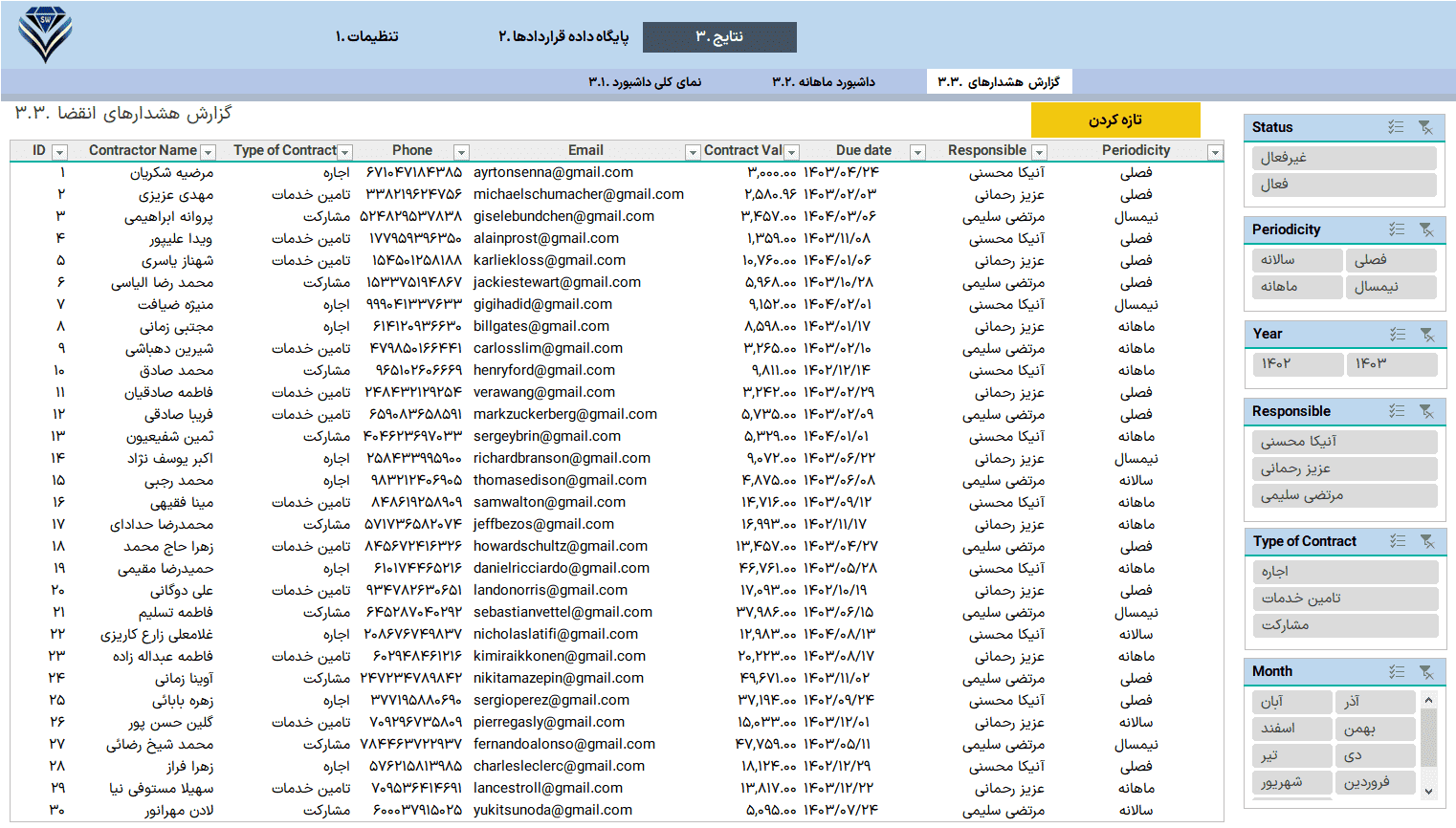This screenshot has height=828, width=1456.
Task: Switch to ۳.۱ نمای کلی داشبورد
Action: (645, 82)
